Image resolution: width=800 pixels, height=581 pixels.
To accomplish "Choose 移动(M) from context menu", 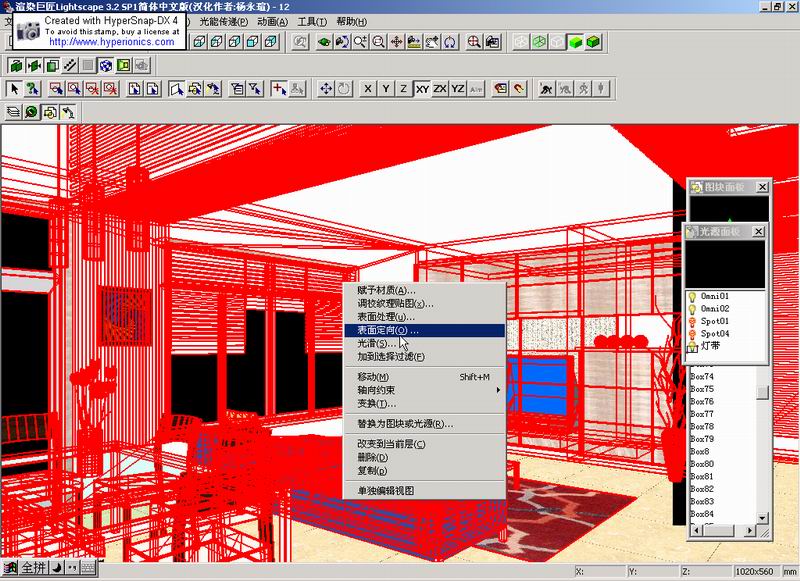I will (425, 377).
